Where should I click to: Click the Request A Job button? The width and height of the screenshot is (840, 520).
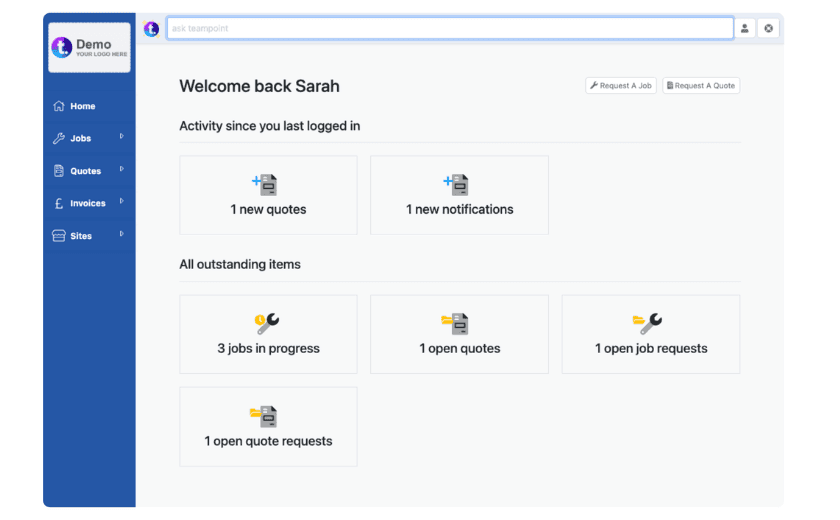tap(620, 86)
